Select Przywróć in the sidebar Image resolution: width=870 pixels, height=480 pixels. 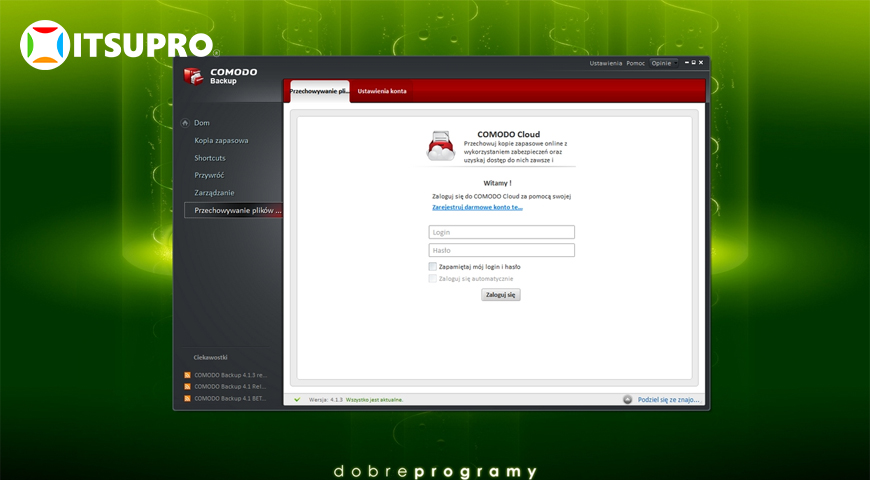click(209, 175)
